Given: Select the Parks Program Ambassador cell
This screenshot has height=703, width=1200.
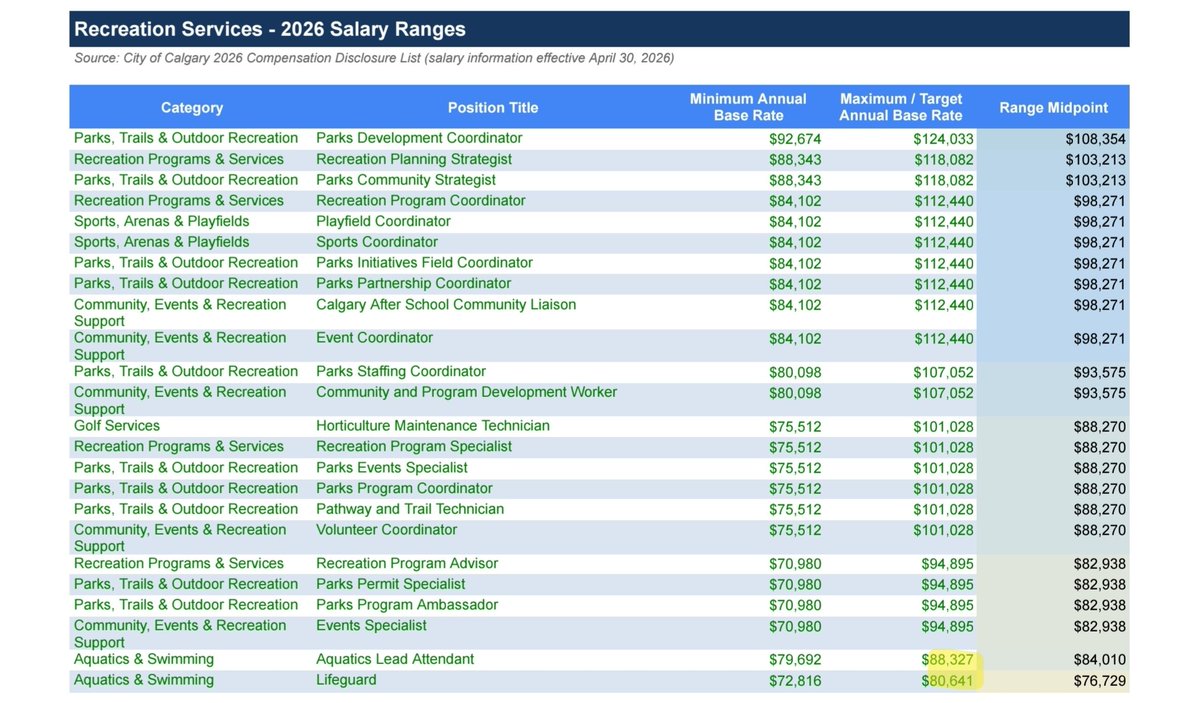Looking at the screenshot, I should tap(407, 605).
